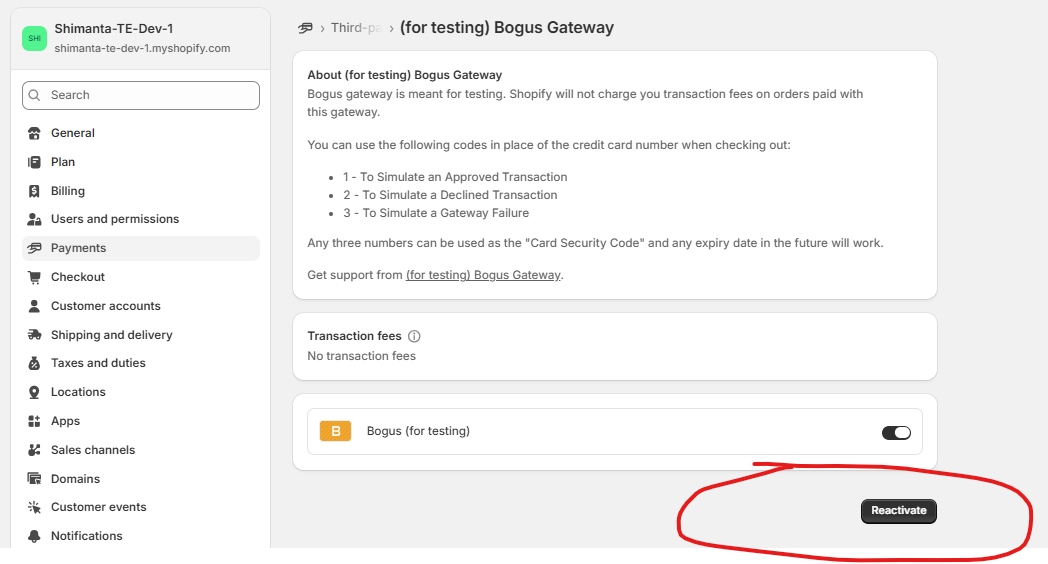This screenshot has width=1048, height=564.
Task: Click the Users and permissions icon
Action: click(x=35, y=219)
